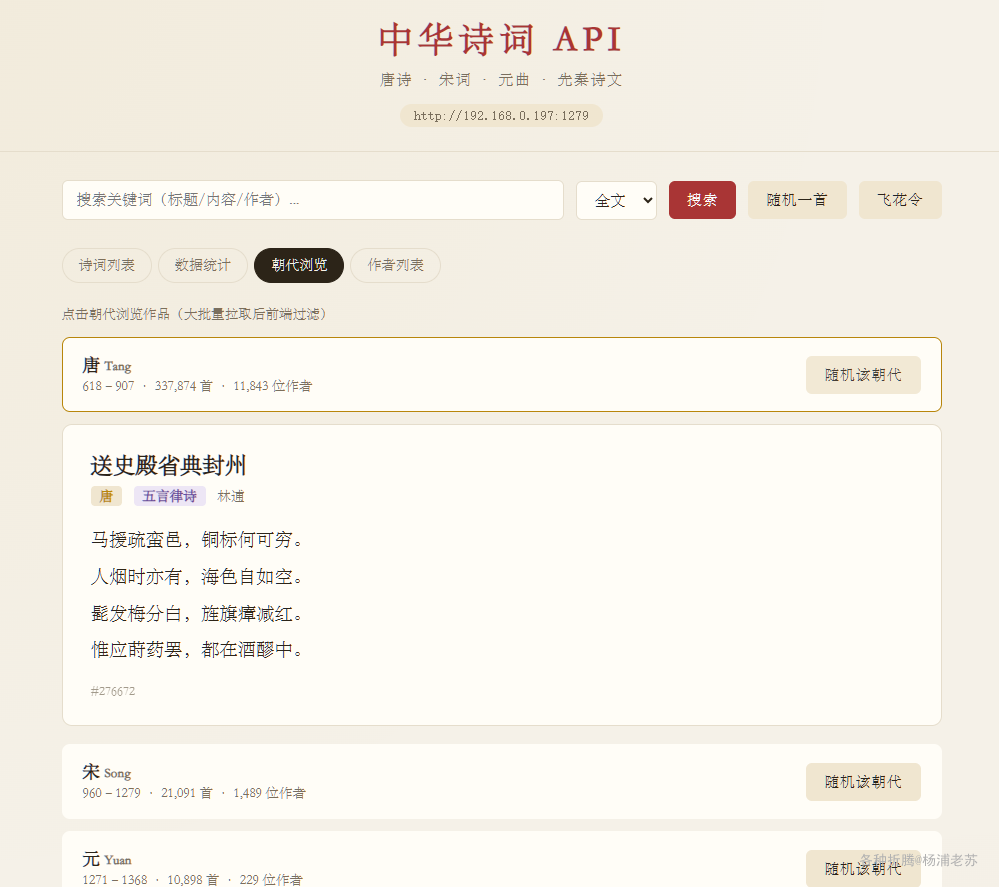Select the 宋 Song dynasty card
The height and width of the screenshot is (887, 999).
pos(501,781)
